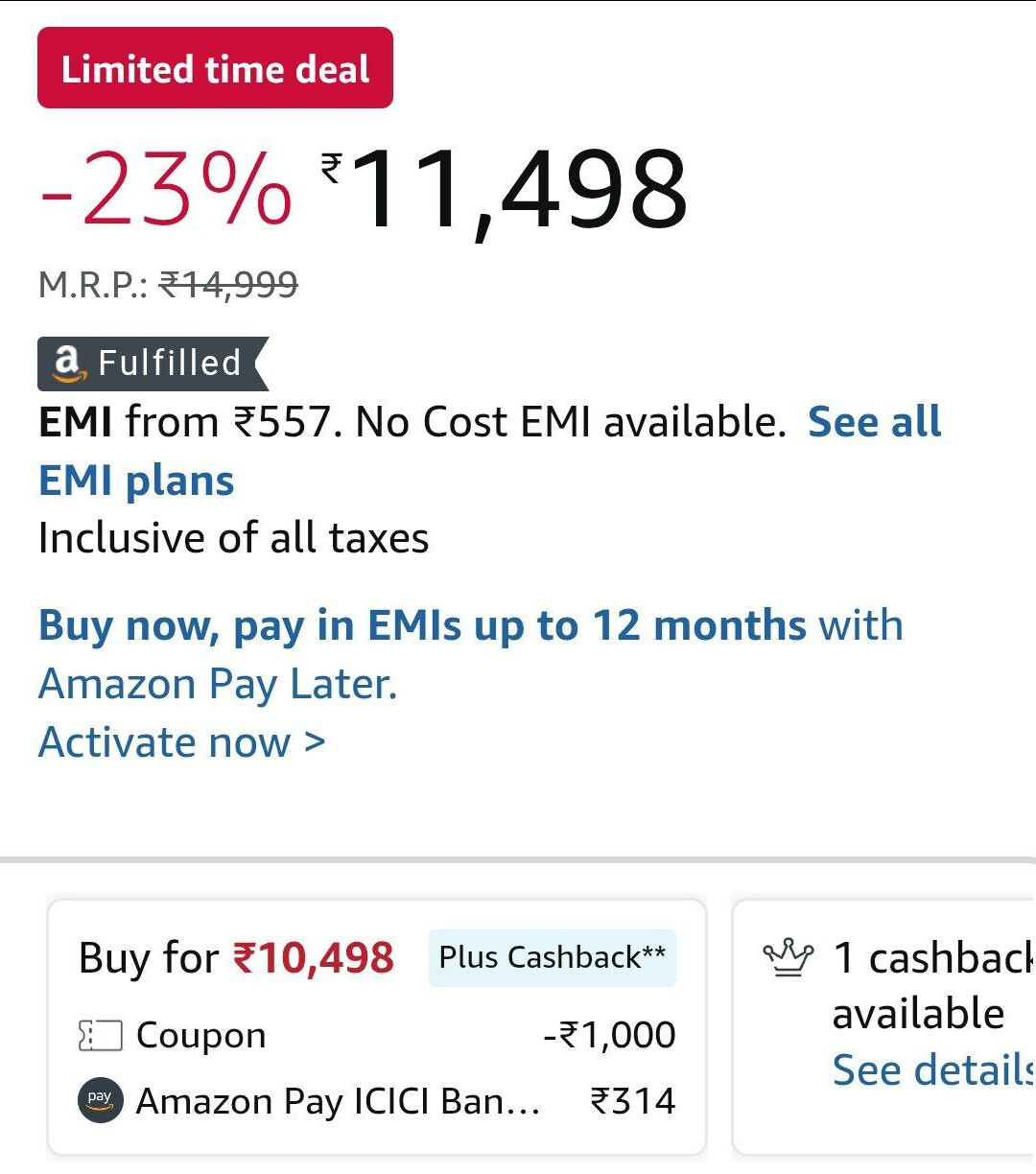Tap the 1 cashback available card
This screenshot has width=1036, height=1174.
884,1027
